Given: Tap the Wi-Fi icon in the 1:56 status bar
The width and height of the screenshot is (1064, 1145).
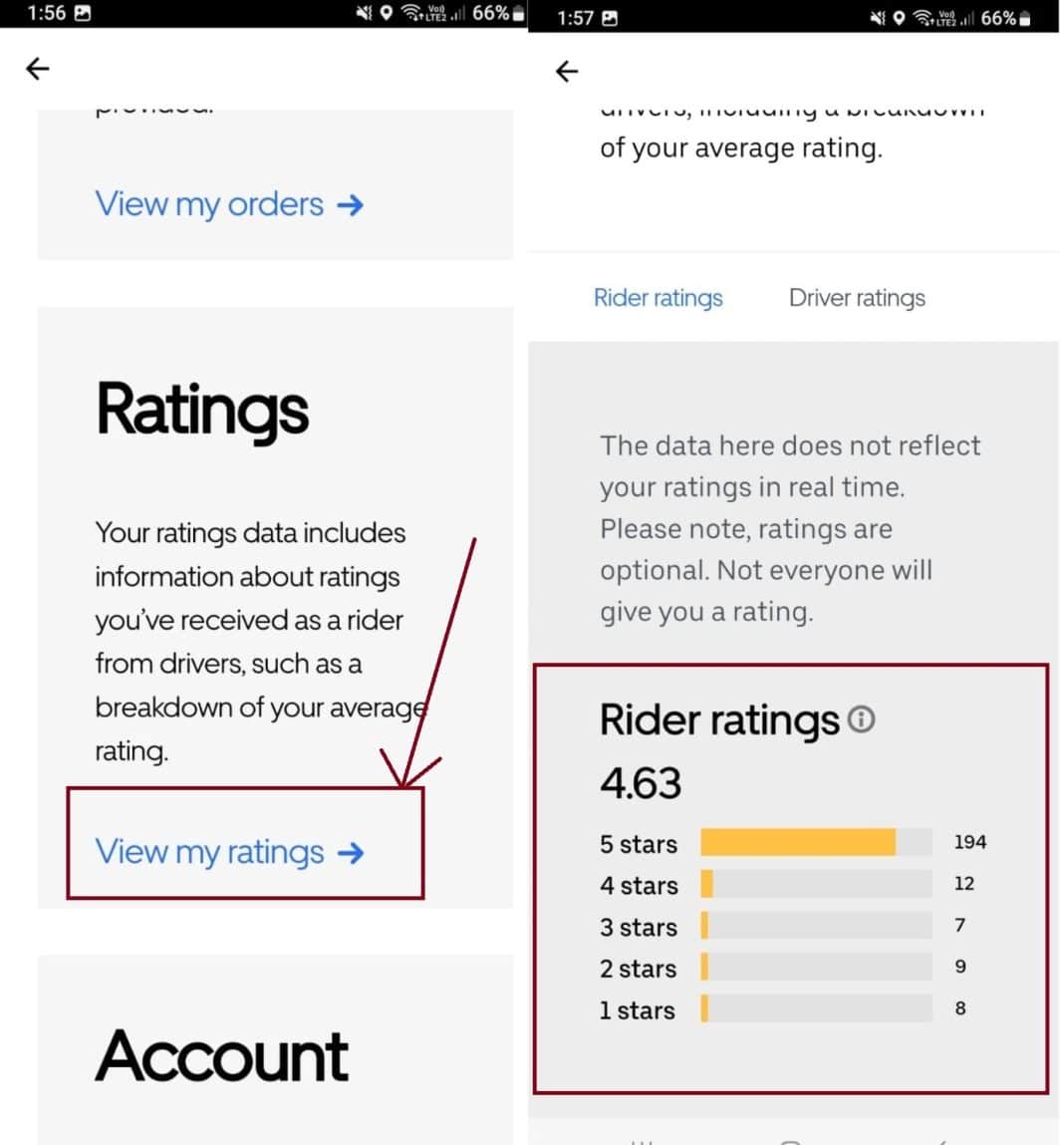Looking at the screenshot, I should (411, 14).
